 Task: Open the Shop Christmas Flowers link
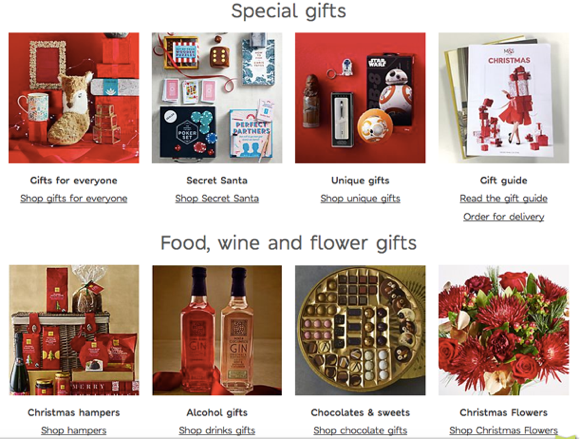tap(504, 430)
